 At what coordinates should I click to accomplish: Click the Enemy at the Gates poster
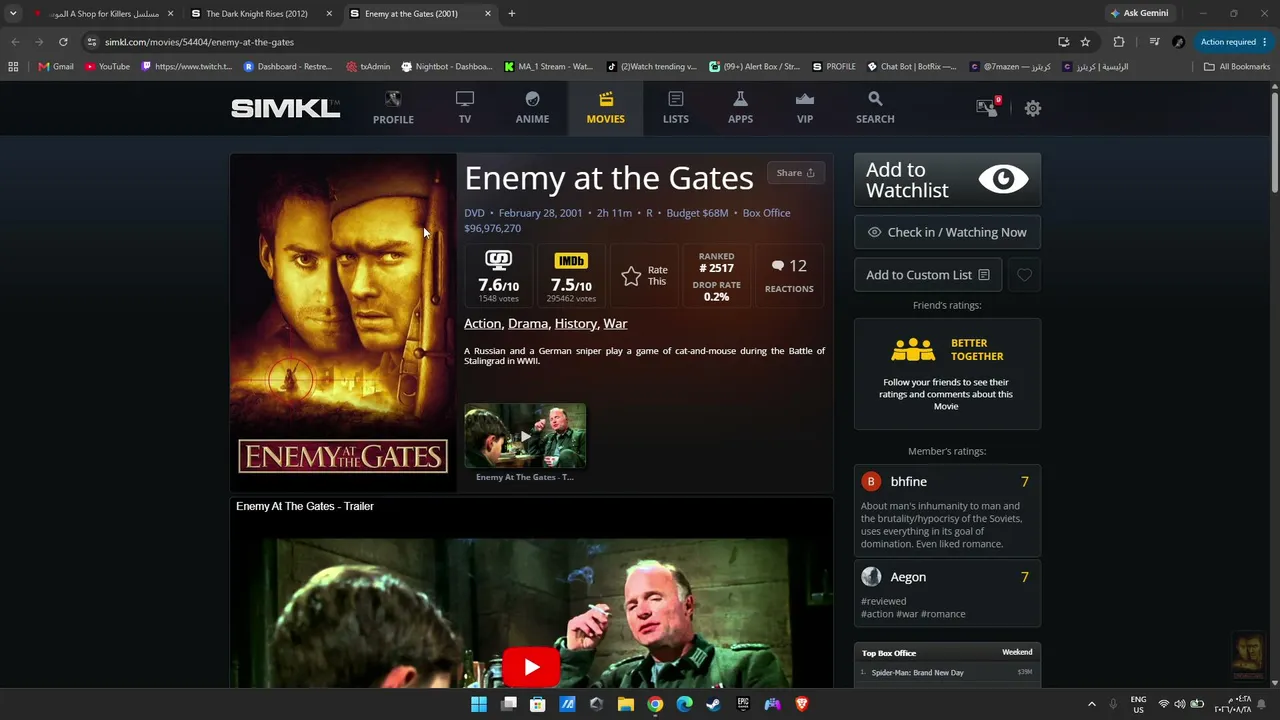click(343, 322)
